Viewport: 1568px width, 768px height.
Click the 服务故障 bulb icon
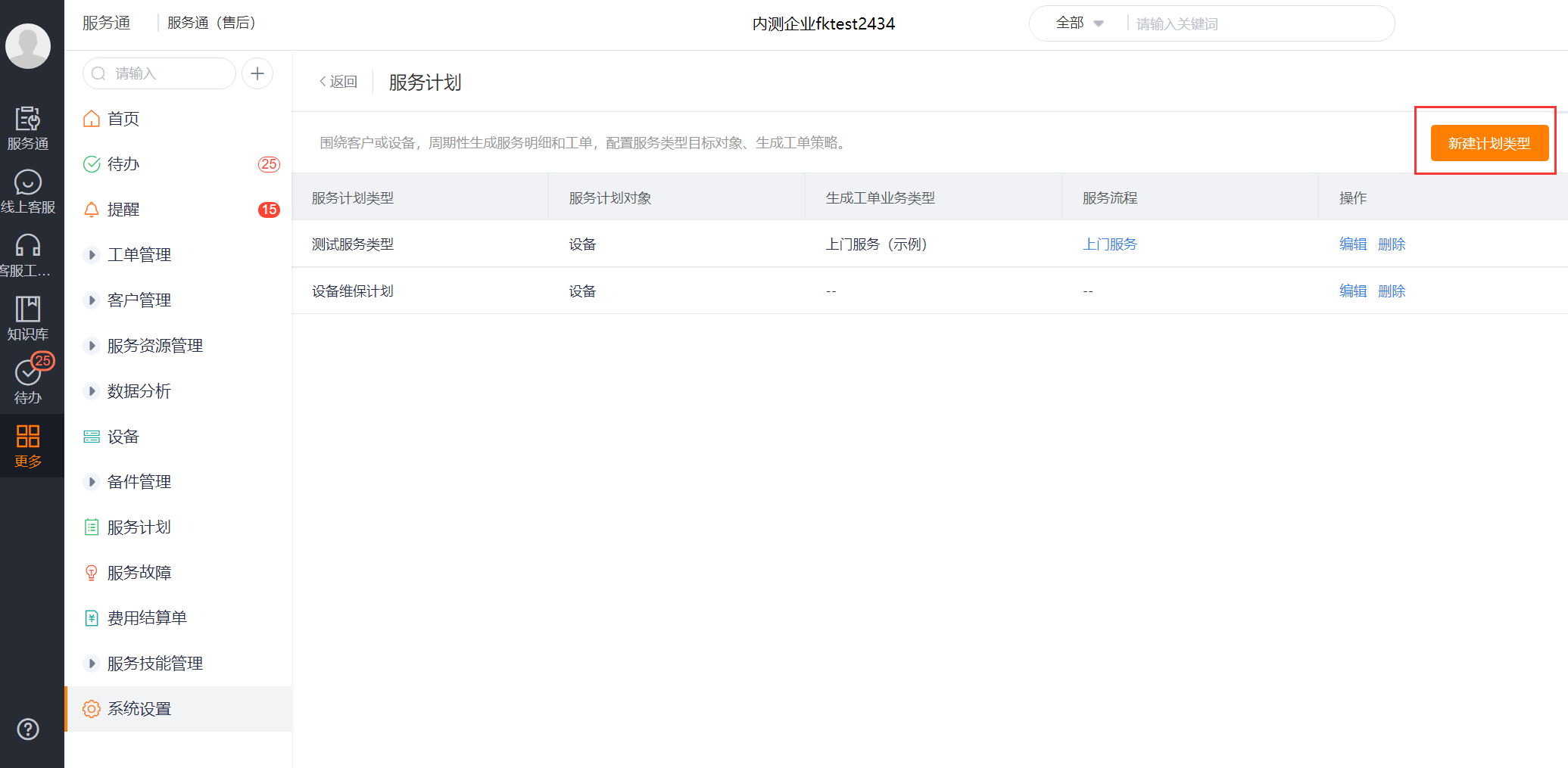pos(92,573)
